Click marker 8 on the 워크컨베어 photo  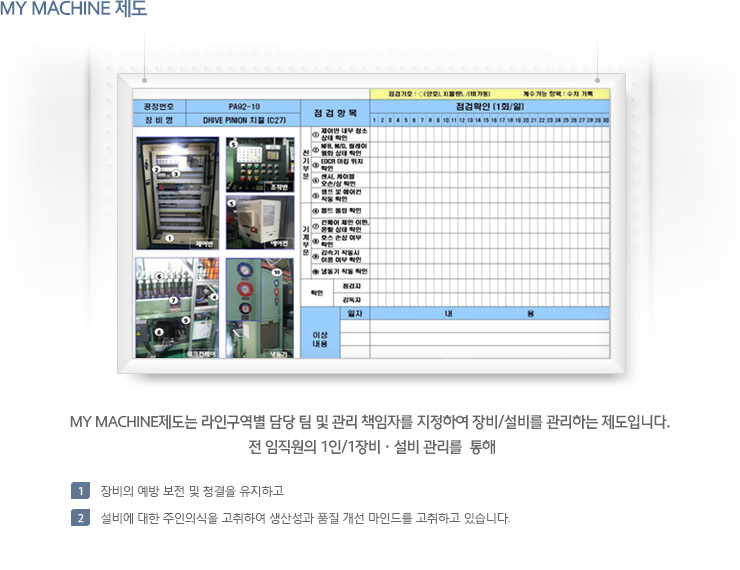159,332
